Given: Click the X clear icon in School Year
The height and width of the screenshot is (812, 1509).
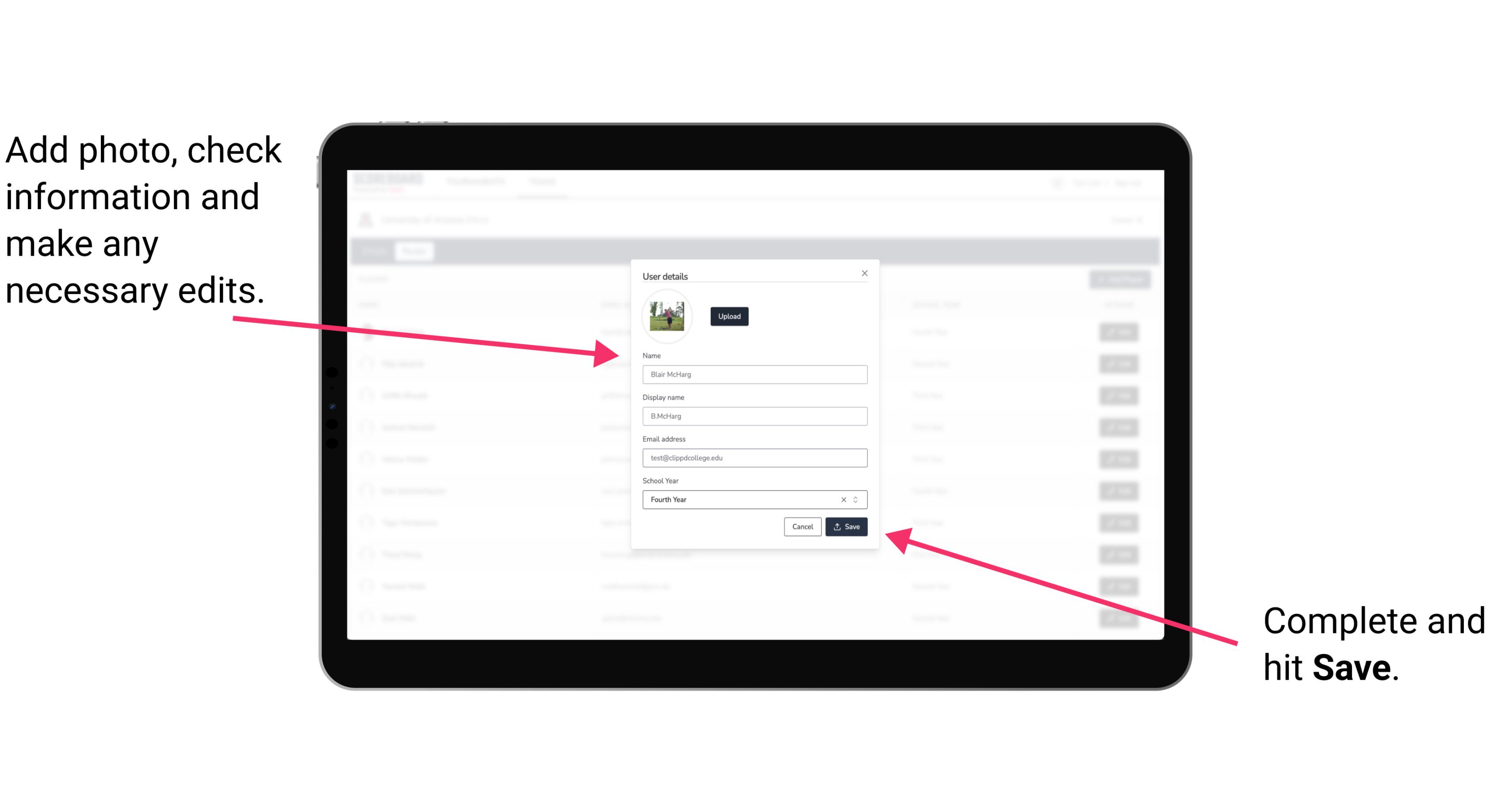Looking at the screenshot, I should [x=842, y=499].
